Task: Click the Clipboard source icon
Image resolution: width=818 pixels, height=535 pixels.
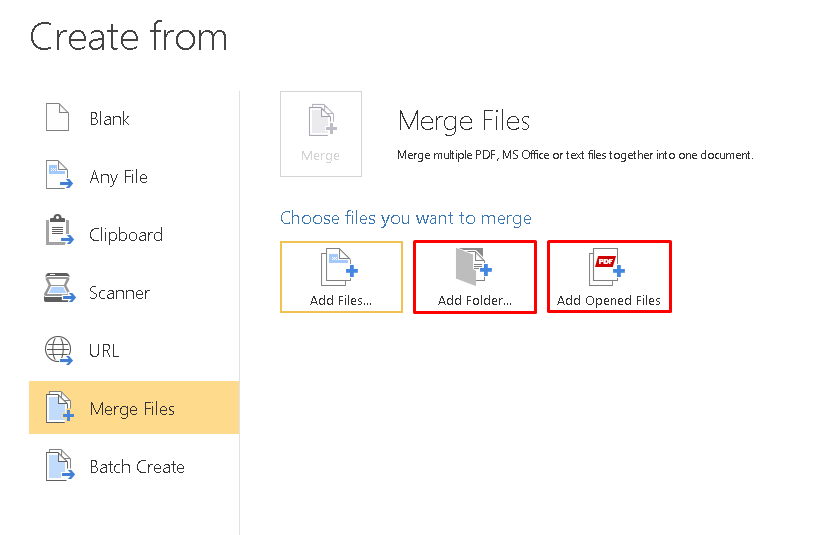Action: point(59,230)
